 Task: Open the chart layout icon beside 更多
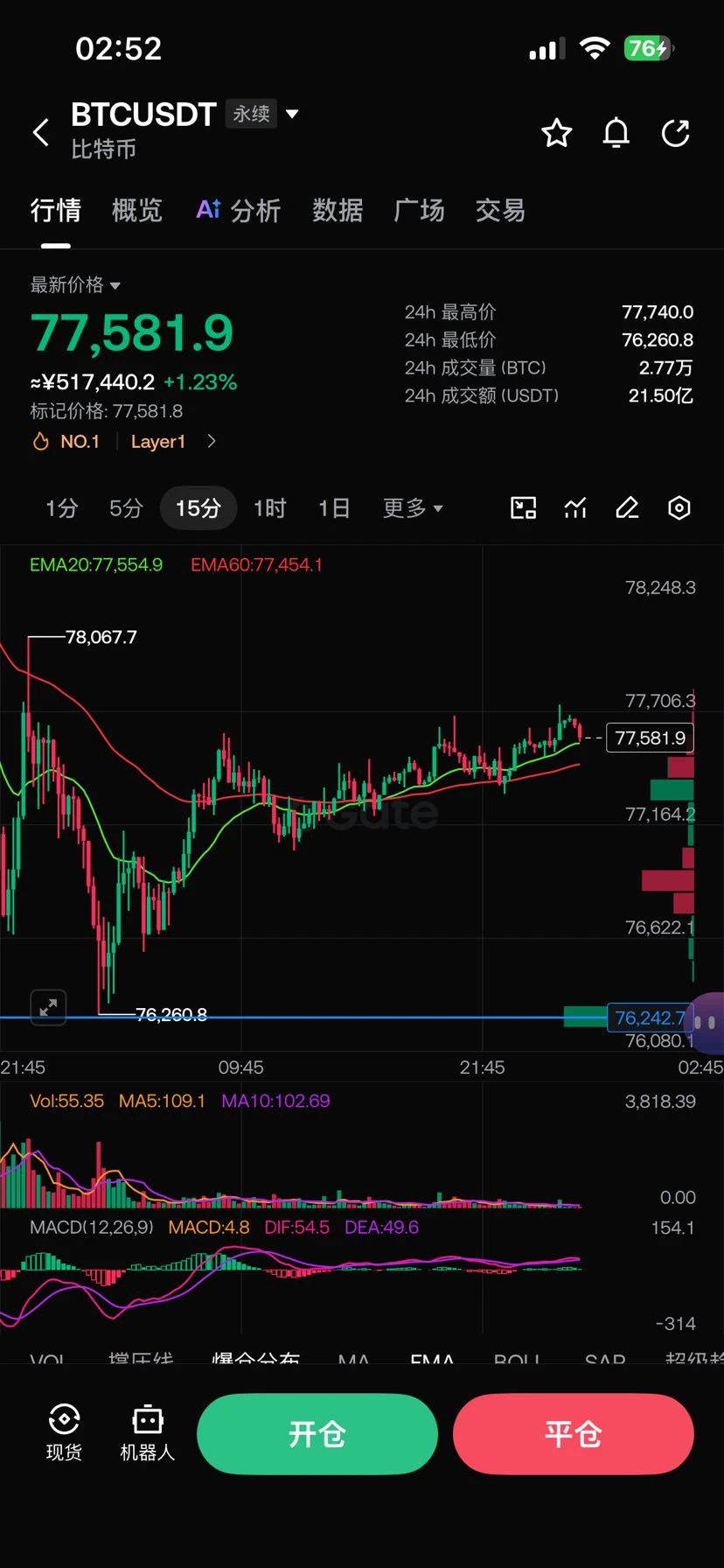click(523, 508)
